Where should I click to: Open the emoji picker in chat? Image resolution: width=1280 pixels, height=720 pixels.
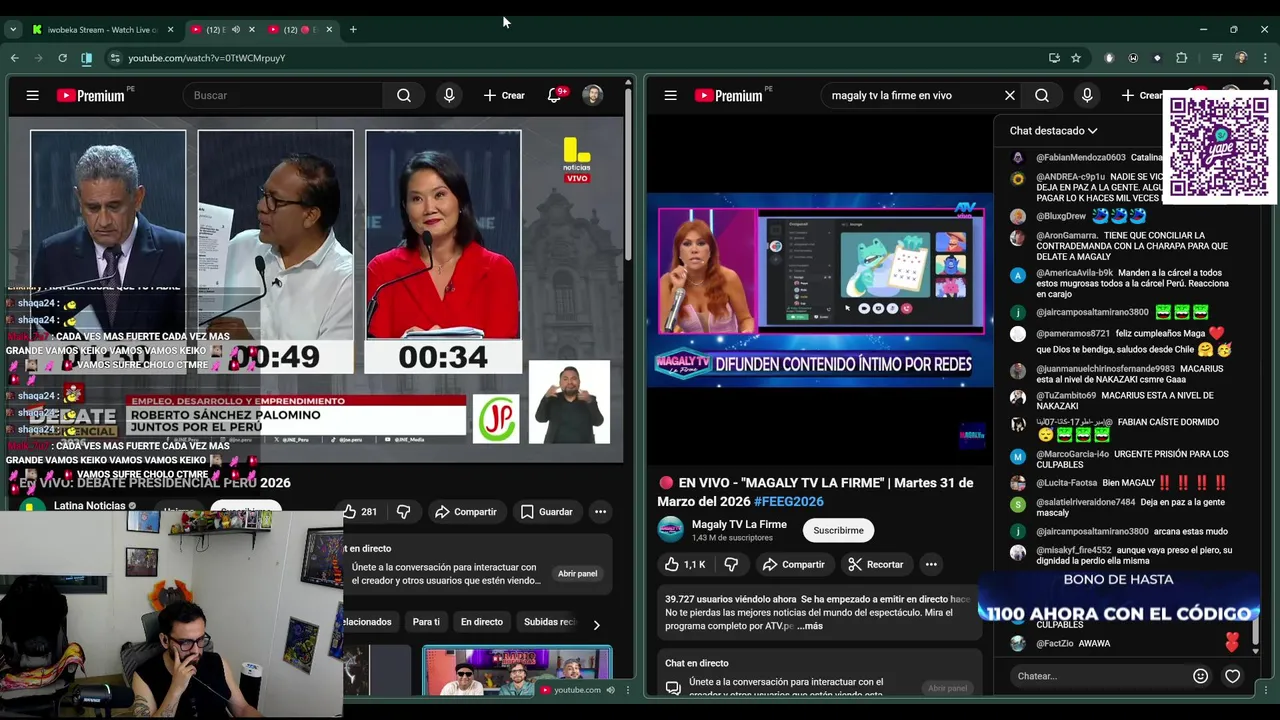pos(1200,676)
